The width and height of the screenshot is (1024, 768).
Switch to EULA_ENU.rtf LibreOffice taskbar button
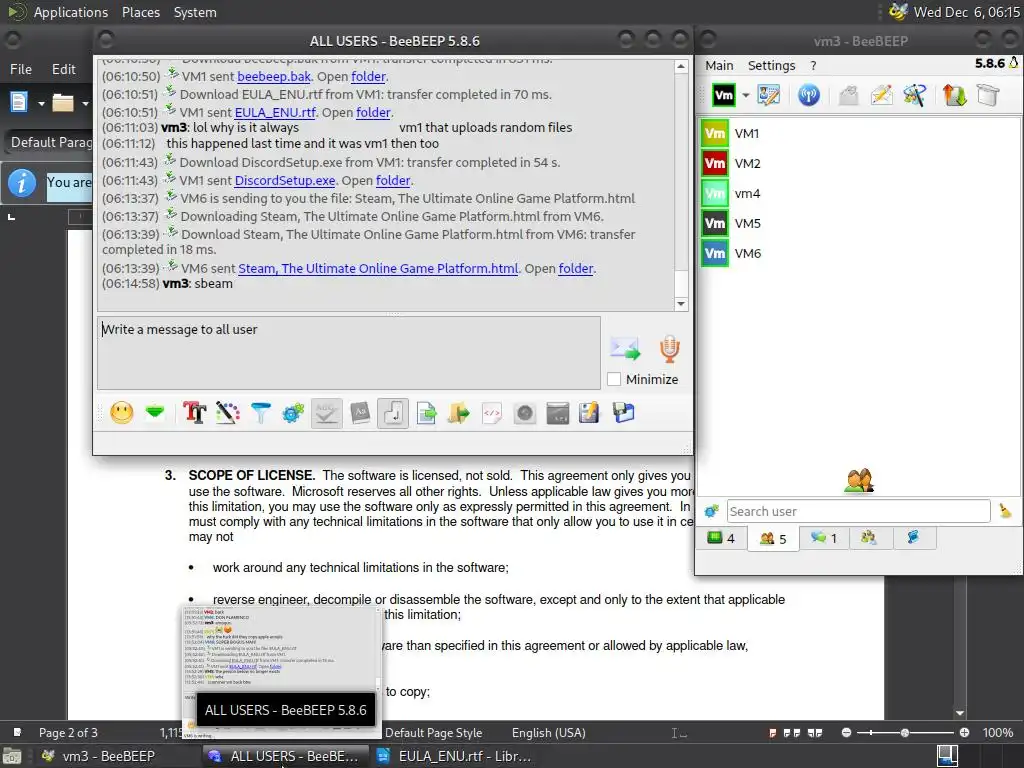pos(457,756)
